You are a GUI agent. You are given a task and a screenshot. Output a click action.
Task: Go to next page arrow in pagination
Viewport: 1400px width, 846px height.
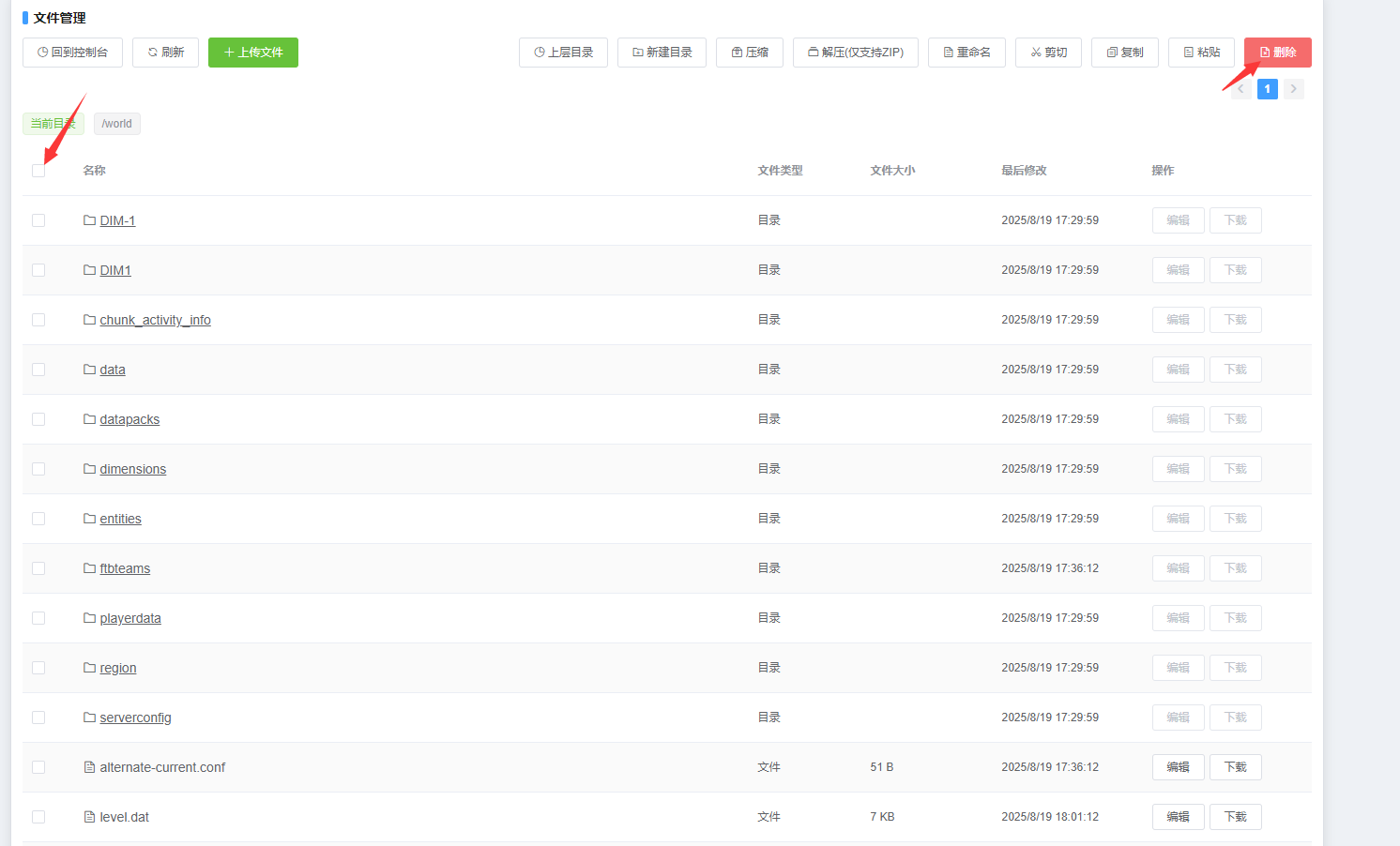tap(1294, 89)
